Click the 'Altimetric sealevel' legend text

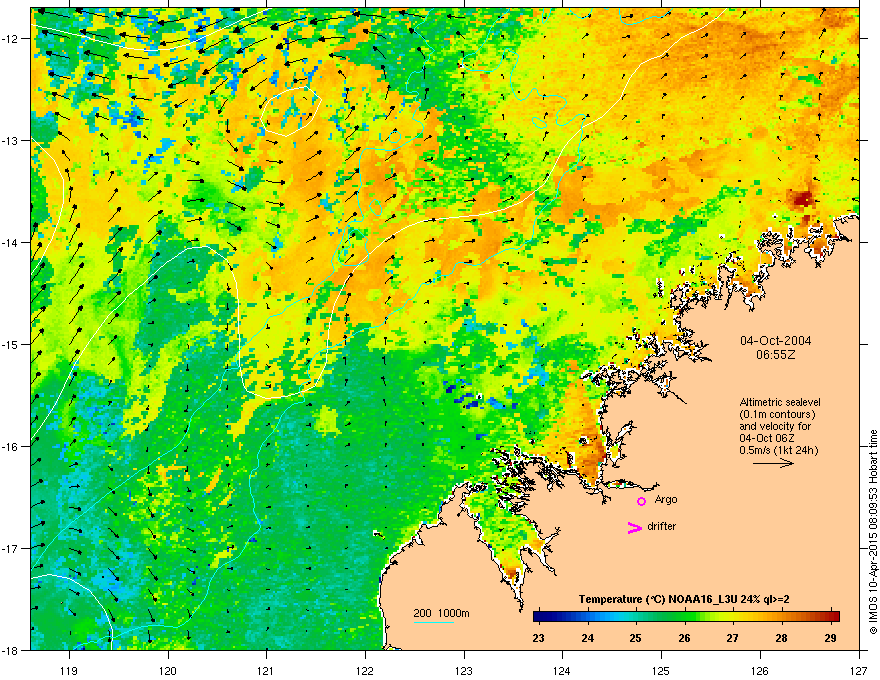coord(780,402)
